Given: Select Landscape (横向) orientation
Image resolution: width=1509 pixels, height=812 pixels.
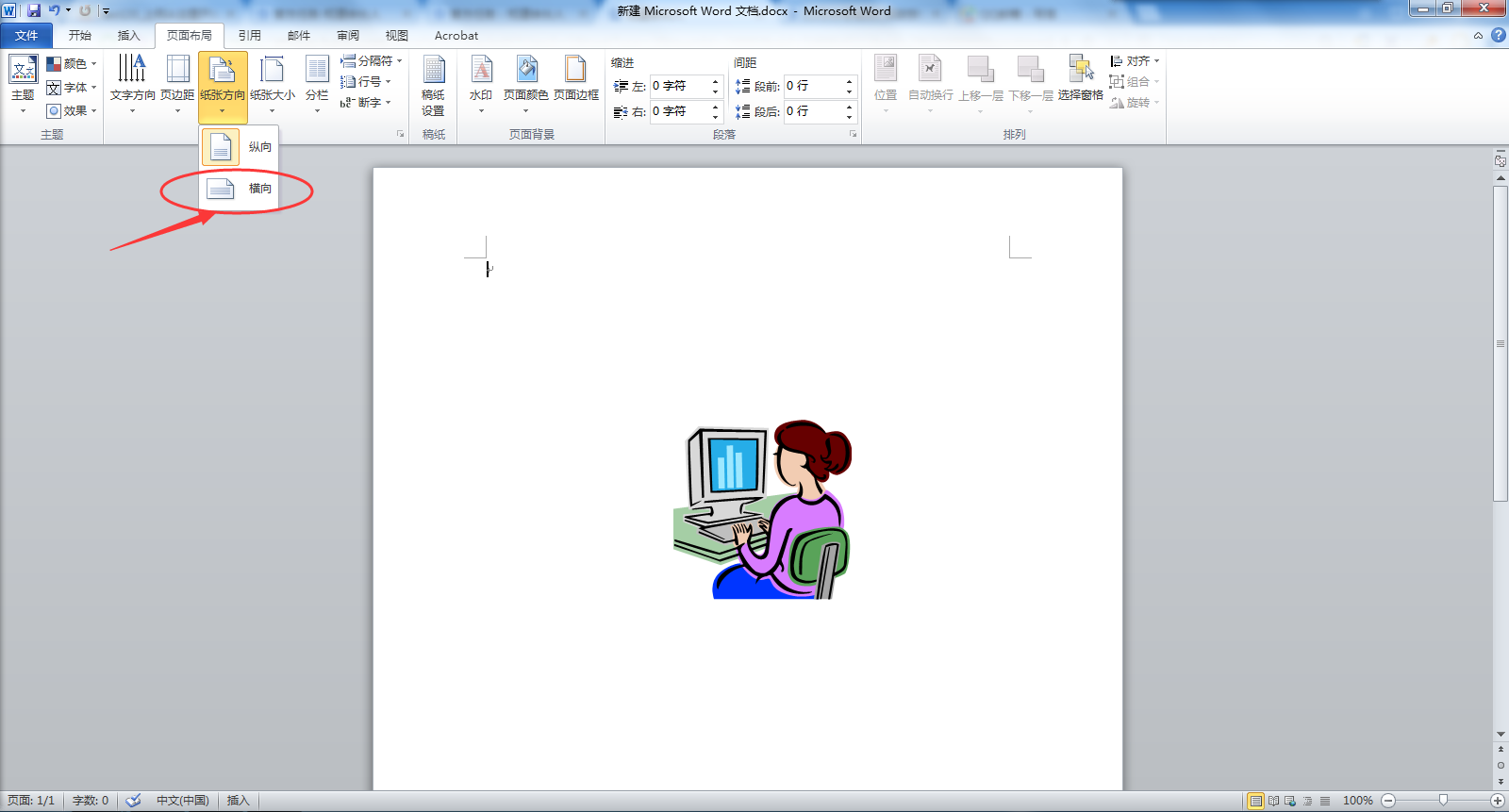Looking at the screenshot, I should pyautogui.click(x=240, y=189).
